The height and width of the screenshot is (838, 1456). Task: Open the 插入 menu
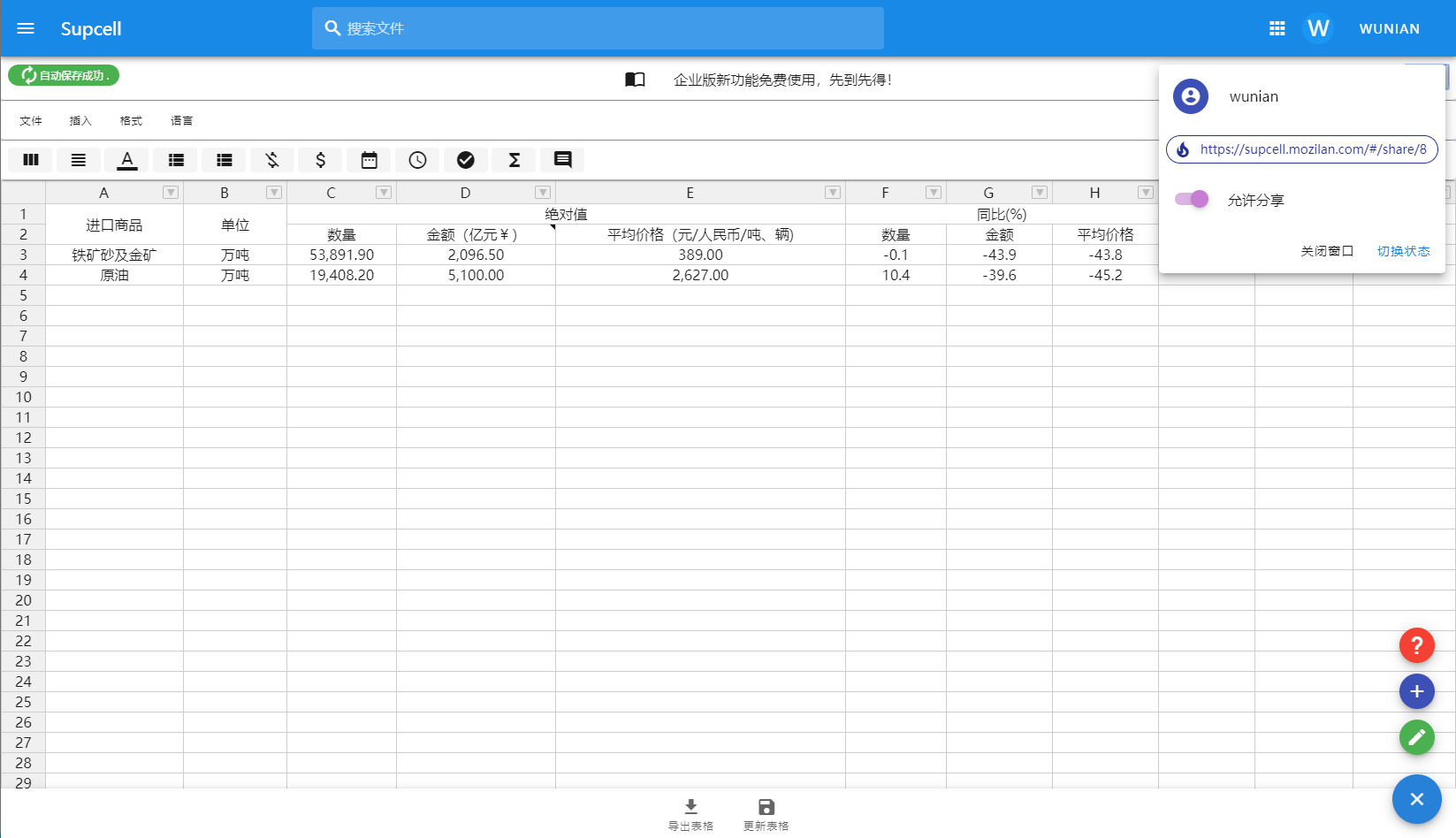[x=80, y=121]
